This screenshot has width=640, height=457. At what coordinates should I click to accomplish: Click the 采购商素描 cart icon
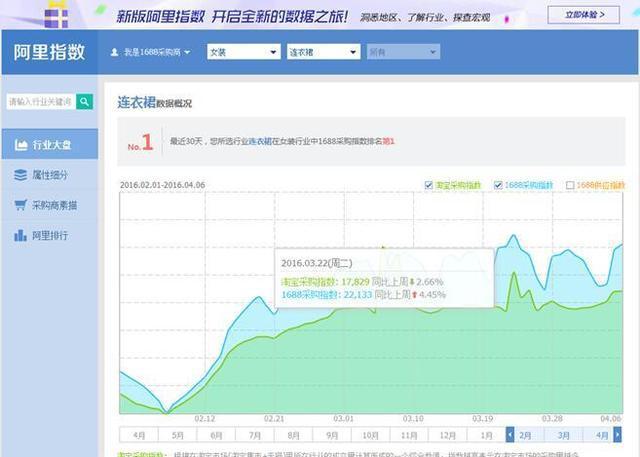(20, 205)
